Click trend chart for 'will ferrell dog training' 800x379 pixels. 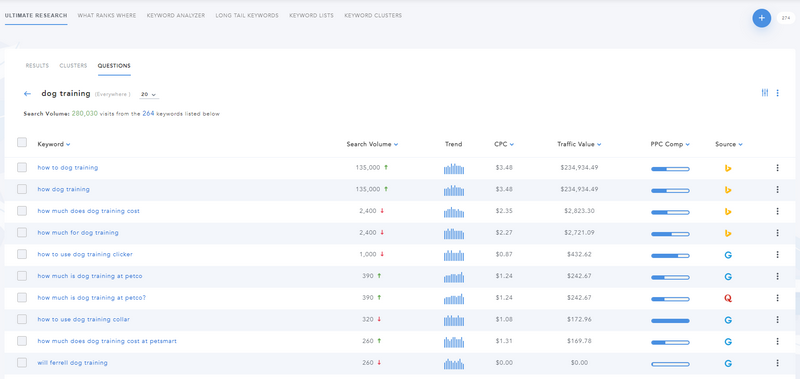tap(454, 364)
